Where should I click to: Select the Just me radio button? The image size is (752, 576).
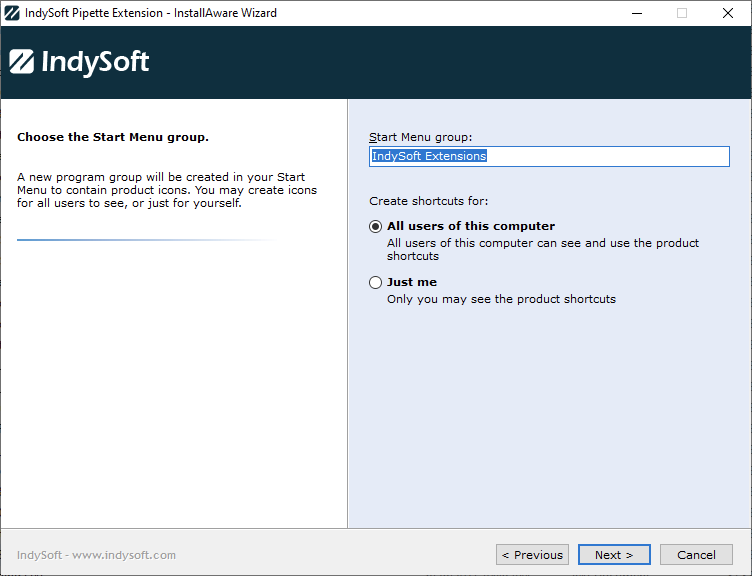376,282
